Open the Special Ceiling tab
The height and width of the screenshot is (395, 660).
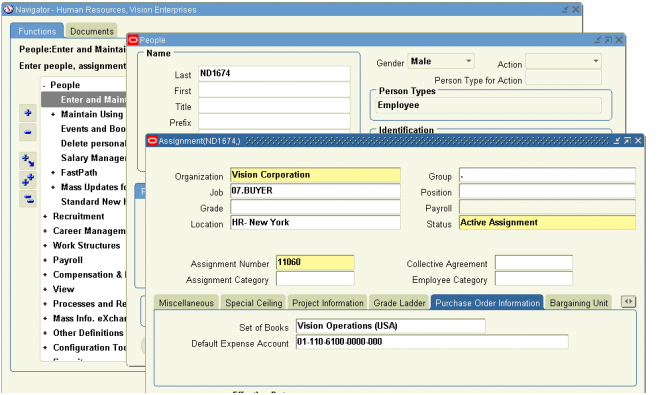point(253,303)
